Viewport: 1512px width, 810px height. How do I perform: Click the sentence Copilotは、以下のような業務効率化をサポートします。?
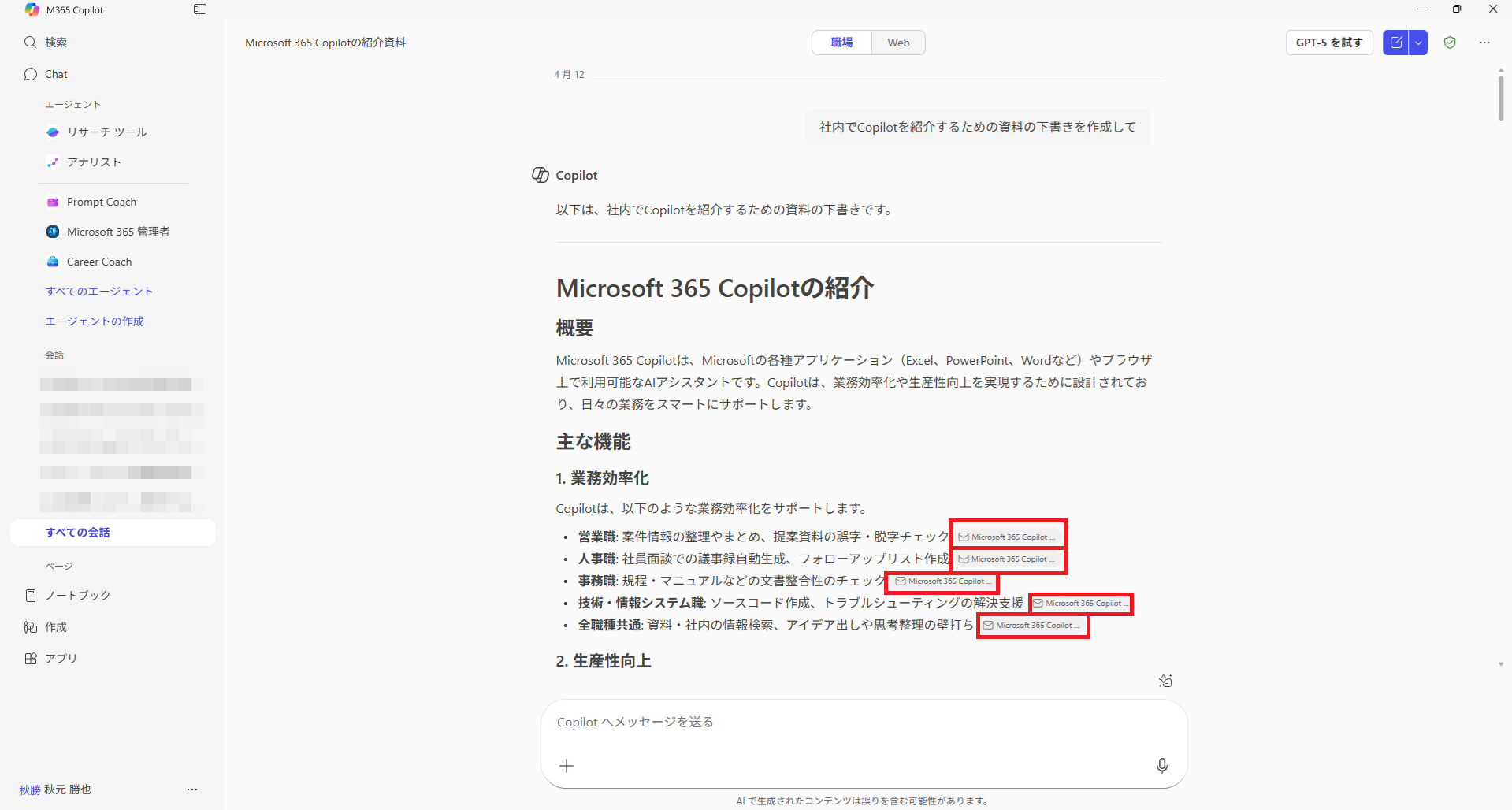click(713, 508)
